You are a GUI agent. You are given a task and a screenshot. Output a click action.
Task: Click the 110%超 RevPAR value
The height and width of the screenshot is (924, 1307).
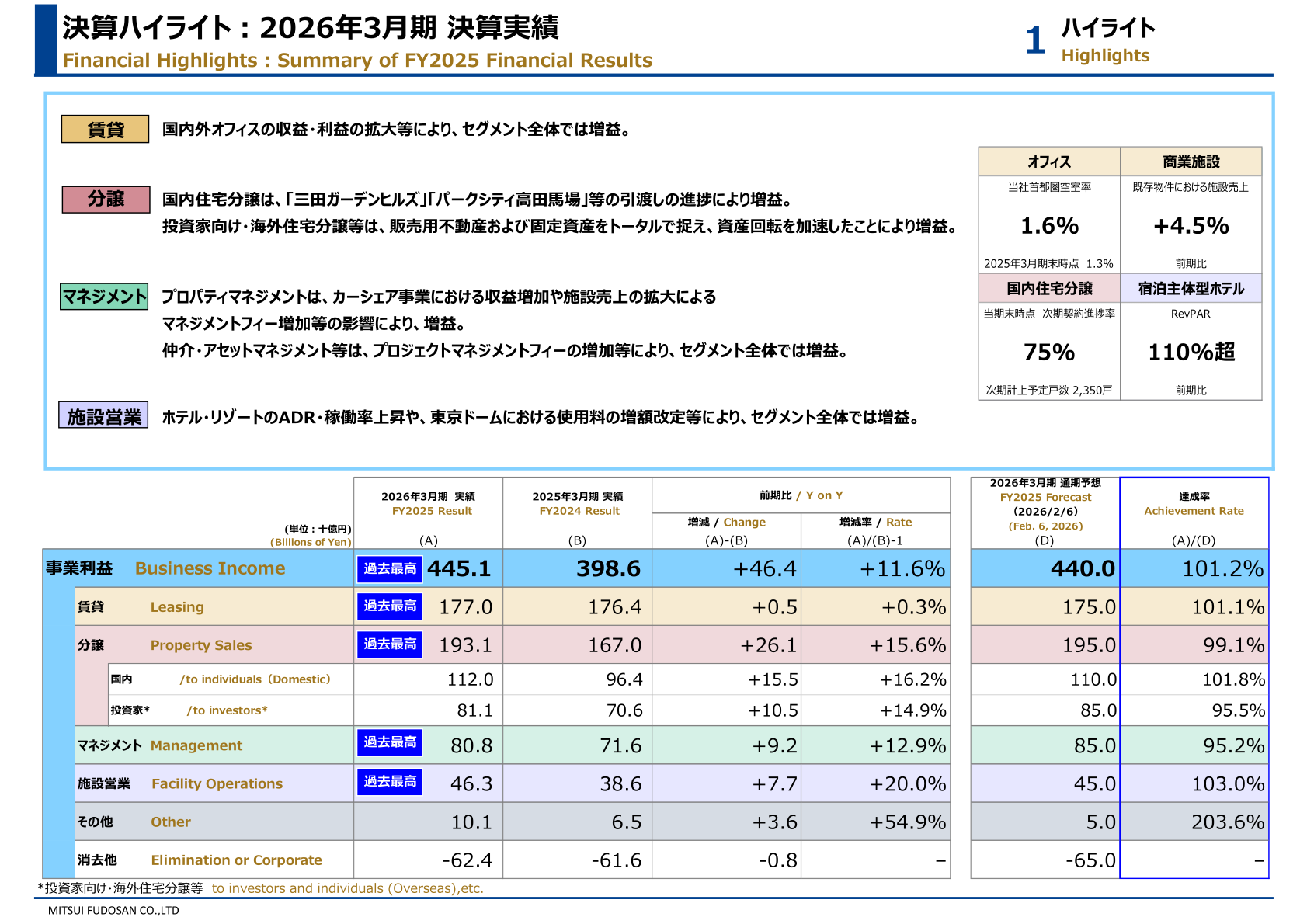pyautogui.click(x=1191, y=352)
